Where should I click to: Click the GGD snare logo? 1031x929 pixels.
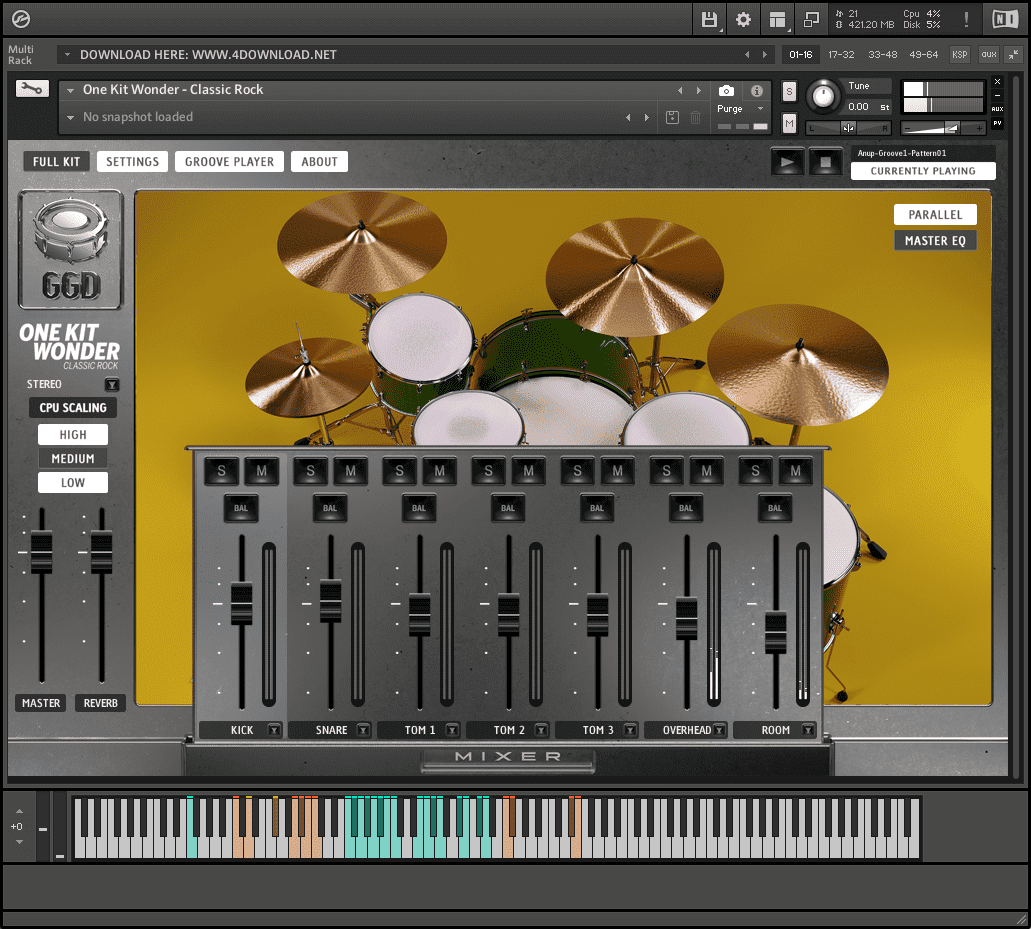[x=70, y=250]
